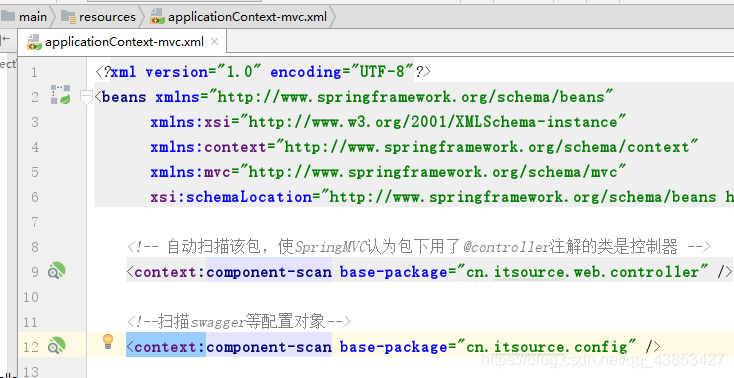Click the swagger comment on line 11
Viewport: 734px width, 378px height.
coord(239,321)
